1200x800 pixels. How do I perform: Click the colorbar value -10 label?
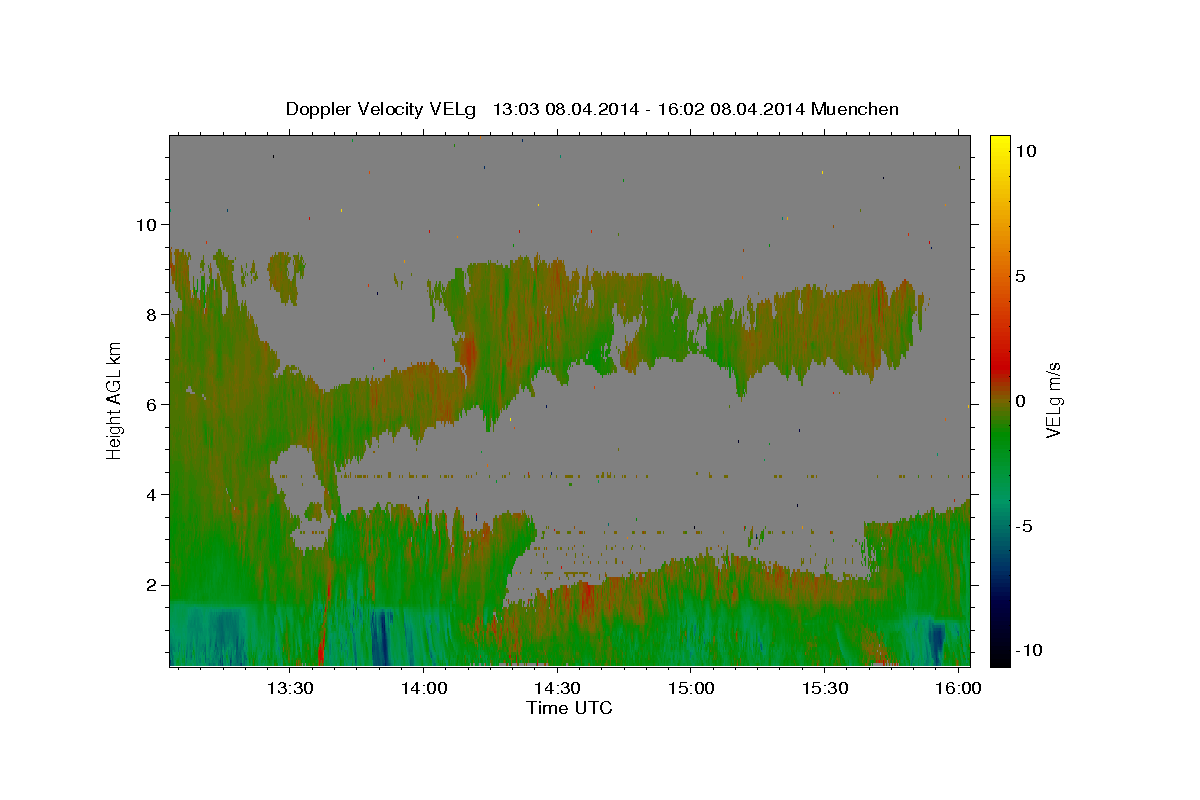pyautogui.click(x=1027, y=651)
